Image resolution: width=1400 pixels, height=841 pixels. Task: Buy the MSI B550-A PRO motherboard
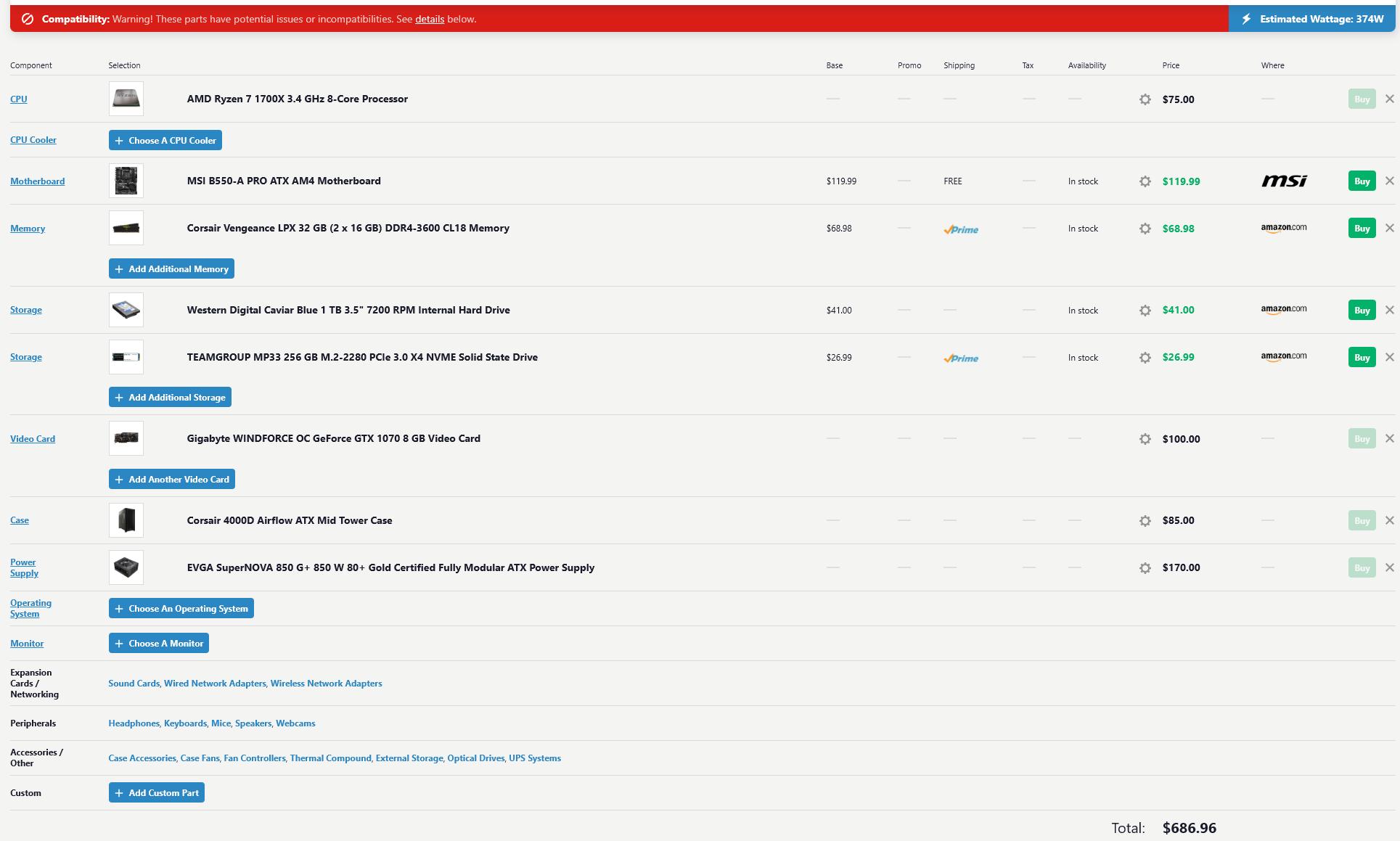click(1362, 181)
